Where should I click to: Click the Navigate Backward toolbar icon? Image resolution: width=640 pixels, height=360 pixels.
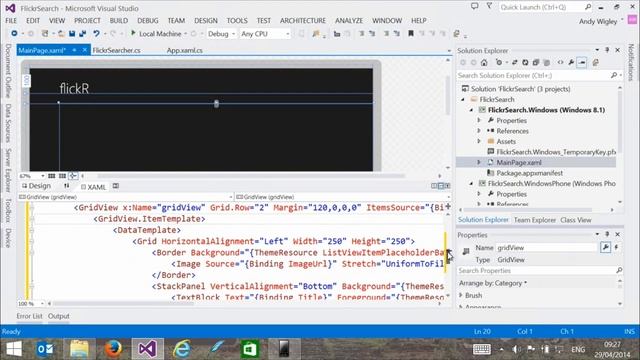pyautogui.click(x=14, y=34)
